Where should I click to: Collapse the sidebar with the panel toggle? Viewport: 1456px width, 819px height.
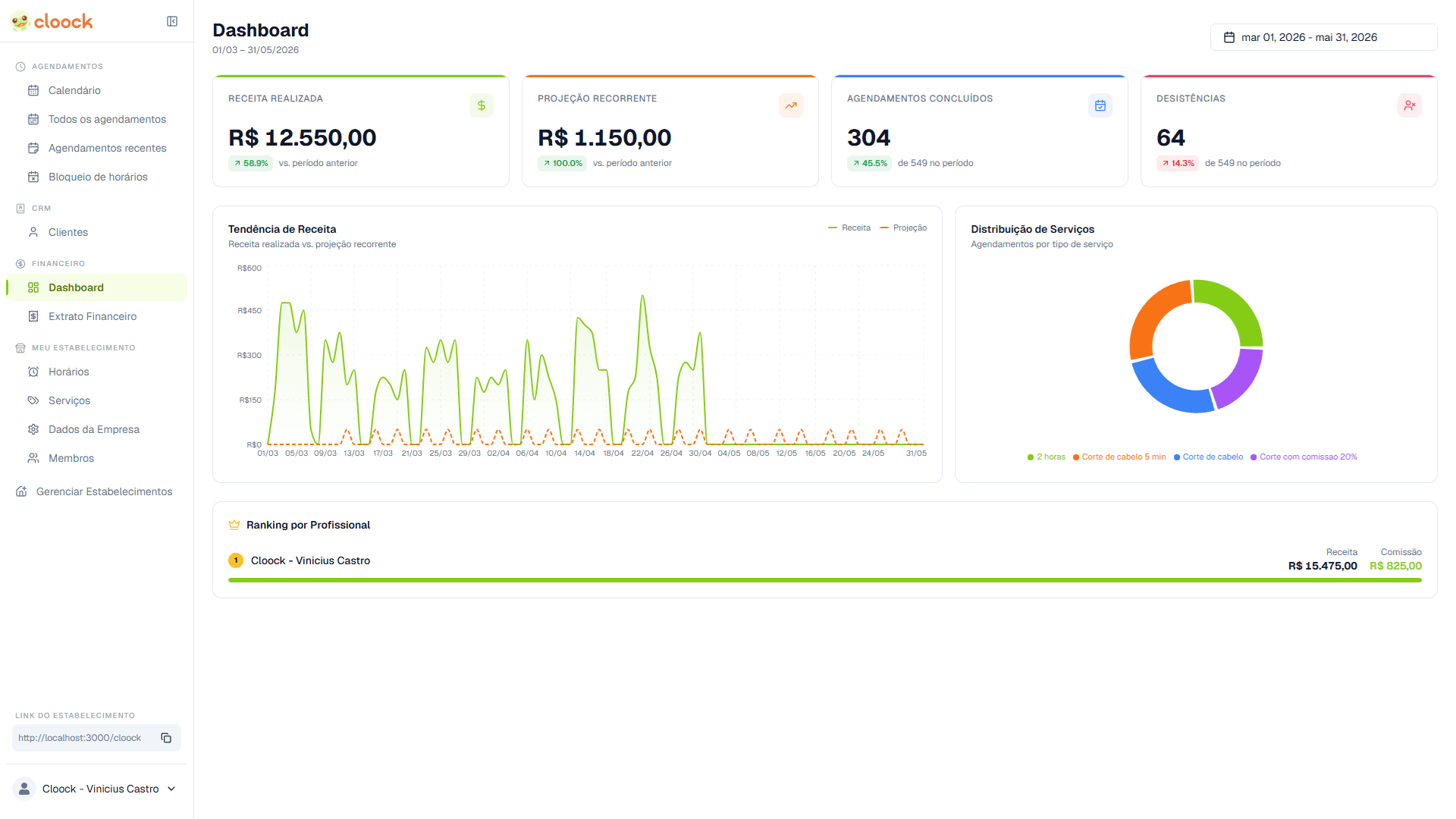tap(172, 21)
